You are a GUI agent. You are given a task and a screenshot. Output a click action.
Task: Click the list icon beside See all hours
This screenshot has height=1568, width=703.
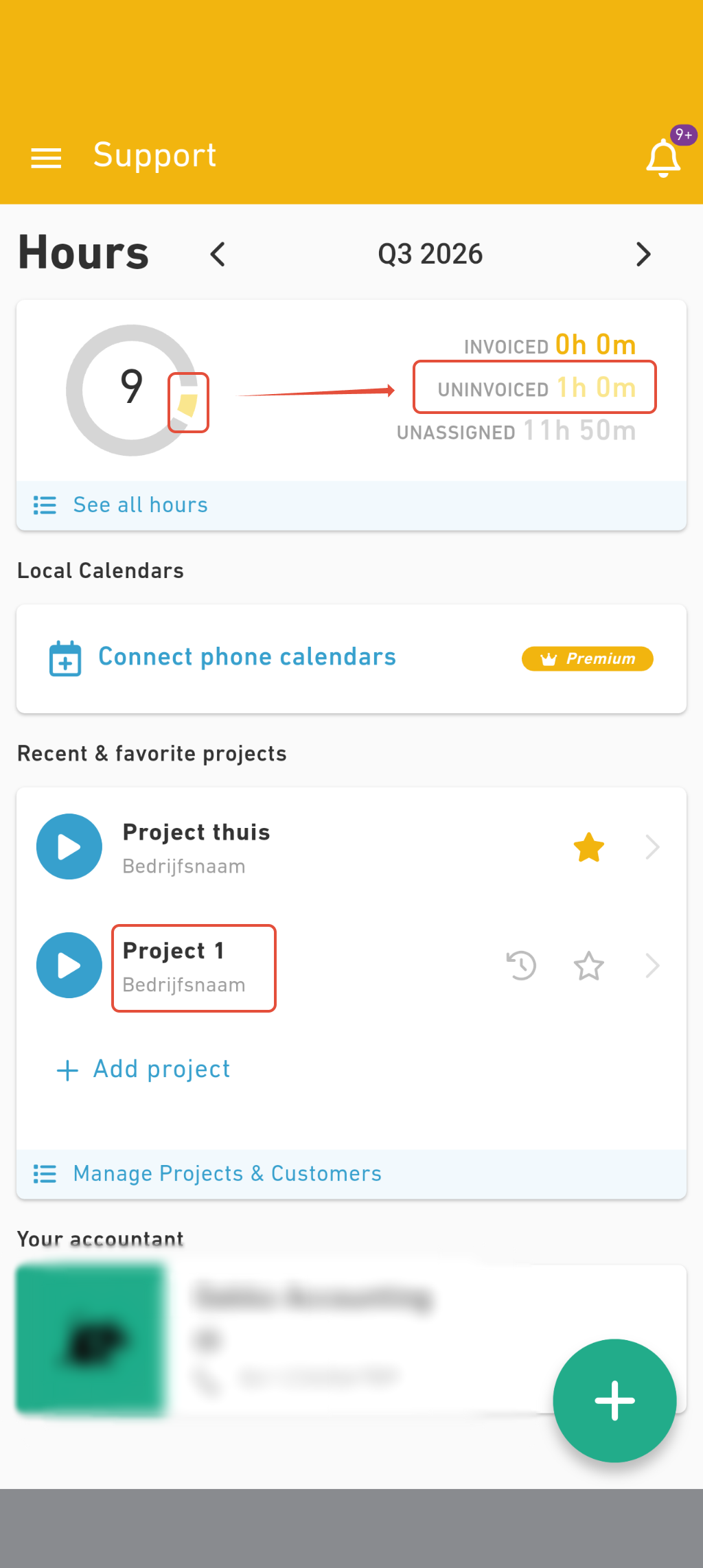pos(45,505)
